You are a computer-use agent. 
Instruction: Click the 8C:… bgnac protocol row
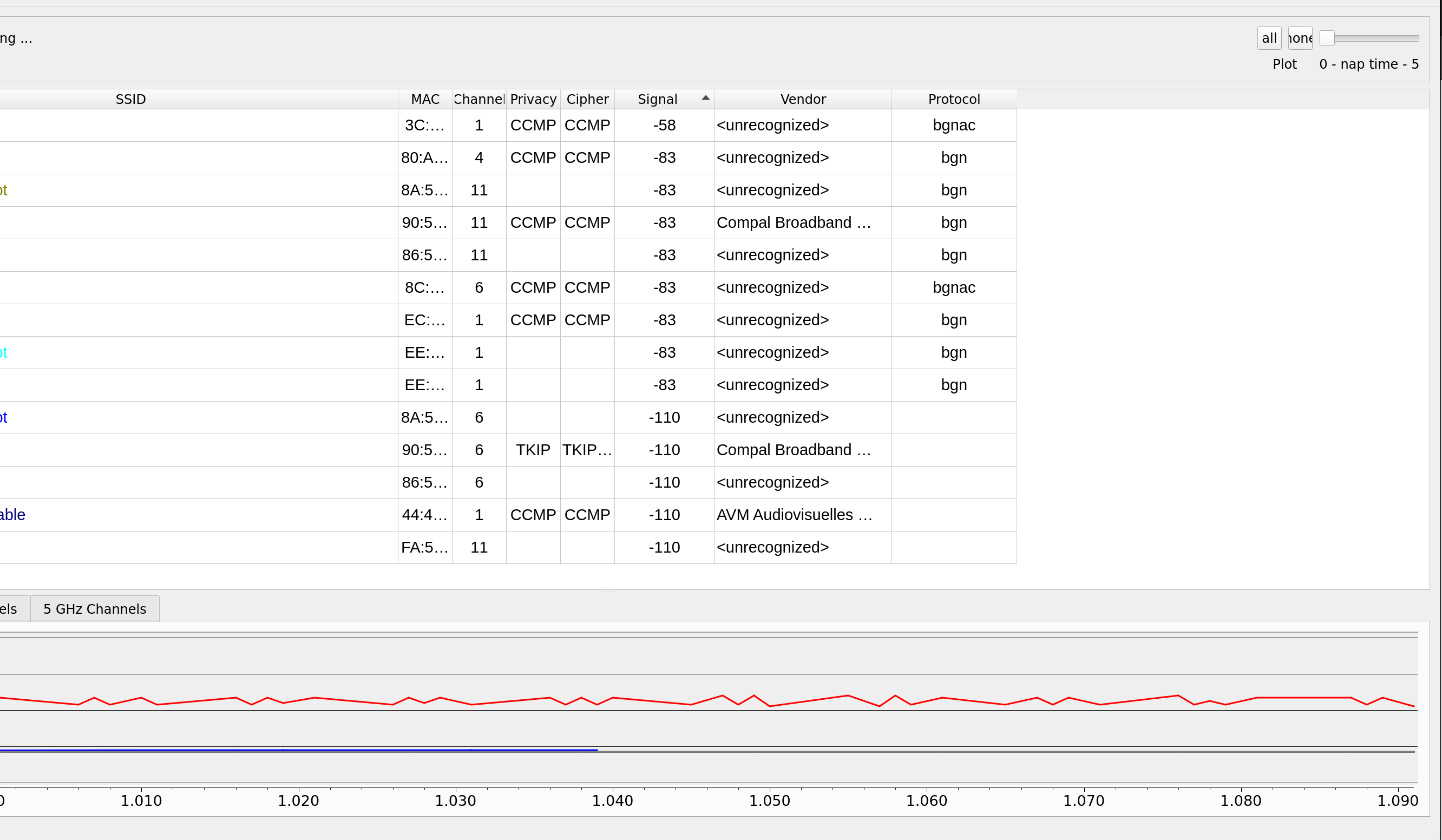[x=953, y=288]
